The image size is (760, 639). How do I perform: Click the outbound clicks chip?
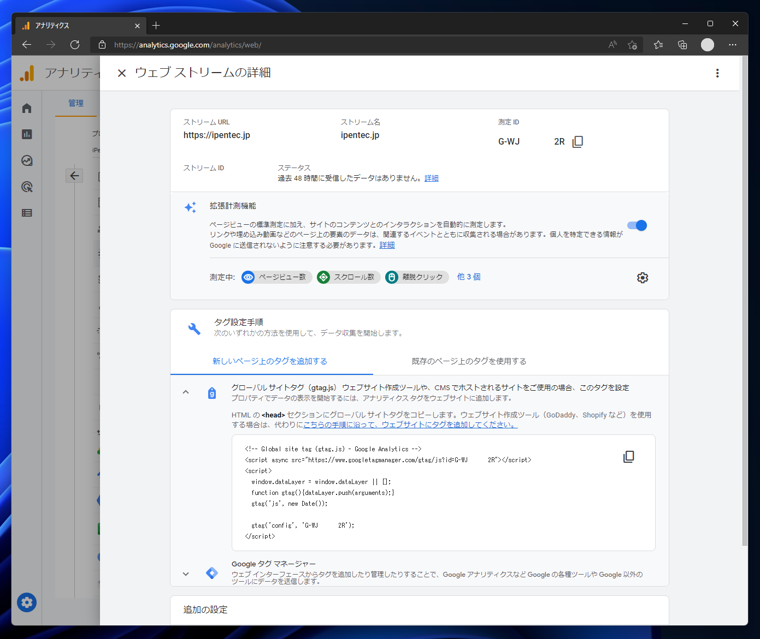point(417,277)
